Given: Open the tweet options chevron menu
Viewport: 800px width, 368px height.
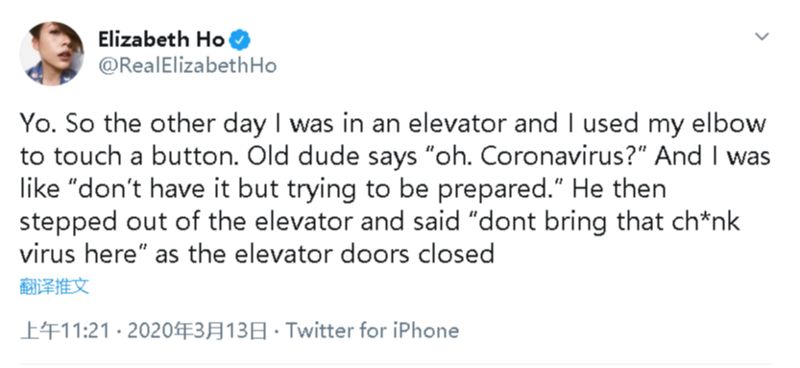Looking at the screenshot, I should pos(762,36).
